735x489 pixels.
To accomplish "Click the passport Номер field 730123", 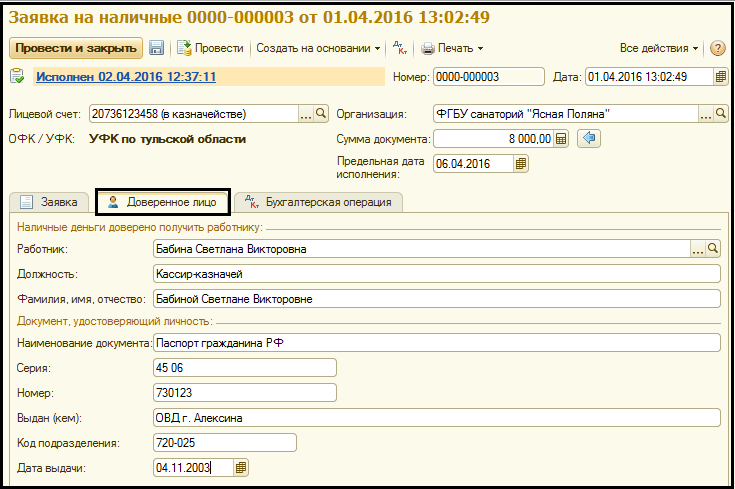I will 245,393.
